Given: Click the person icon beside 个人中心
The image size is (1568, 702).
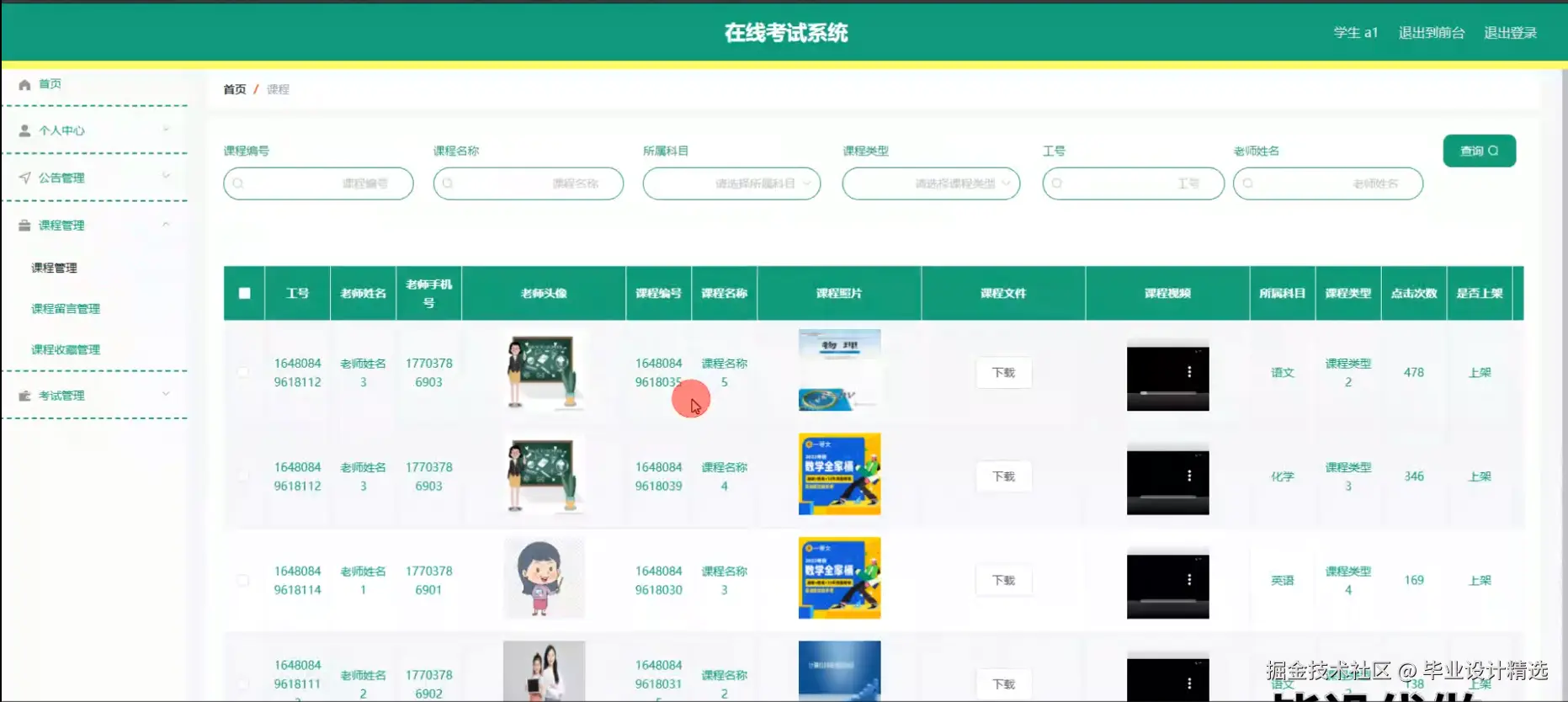Looking at the screenshot, I should (x=24, y=130).
